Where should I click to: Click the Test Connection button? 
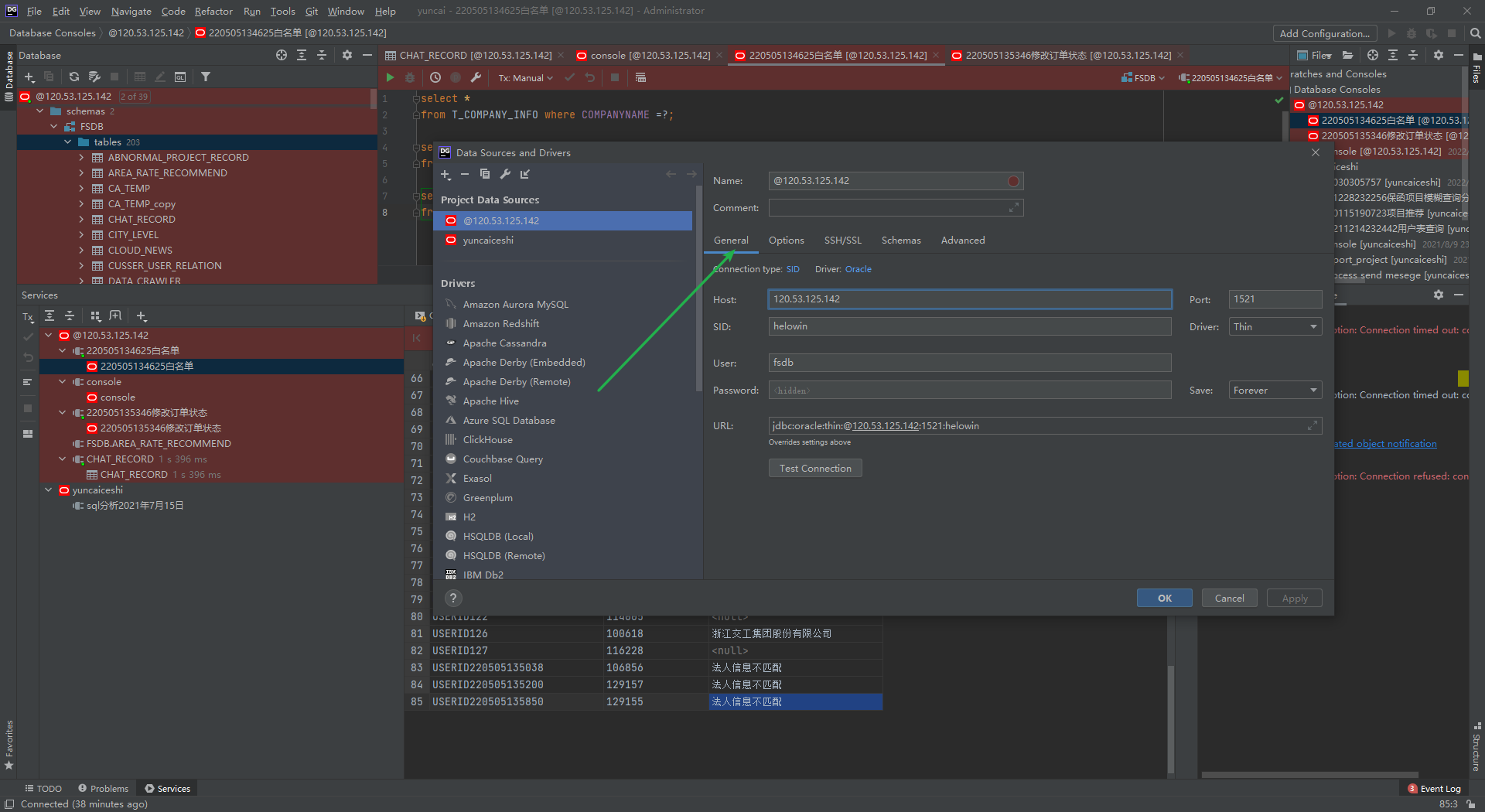[815, 469]
